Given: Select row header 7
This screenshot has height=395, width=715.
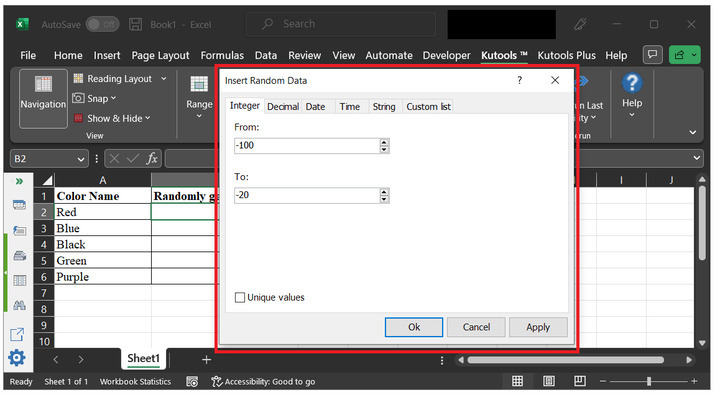Looking at the screenshot, I should 44,293.
